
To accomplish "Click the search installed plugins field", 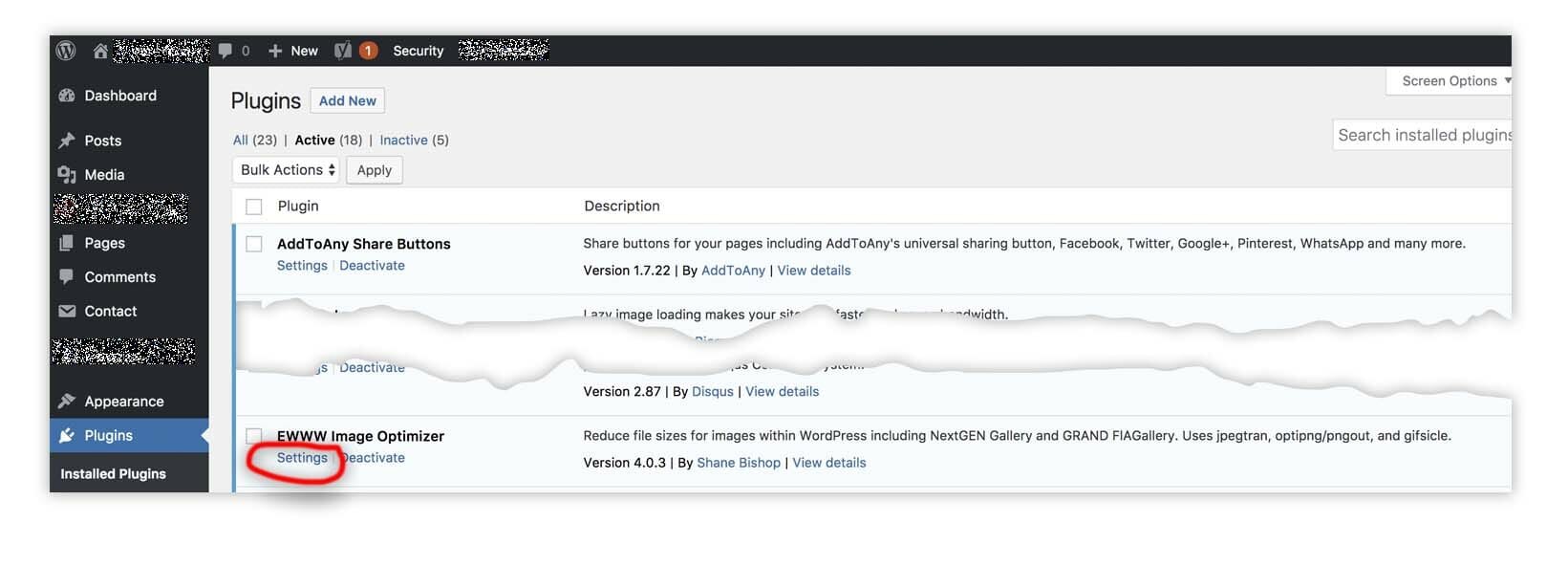I will point(1422,135).
